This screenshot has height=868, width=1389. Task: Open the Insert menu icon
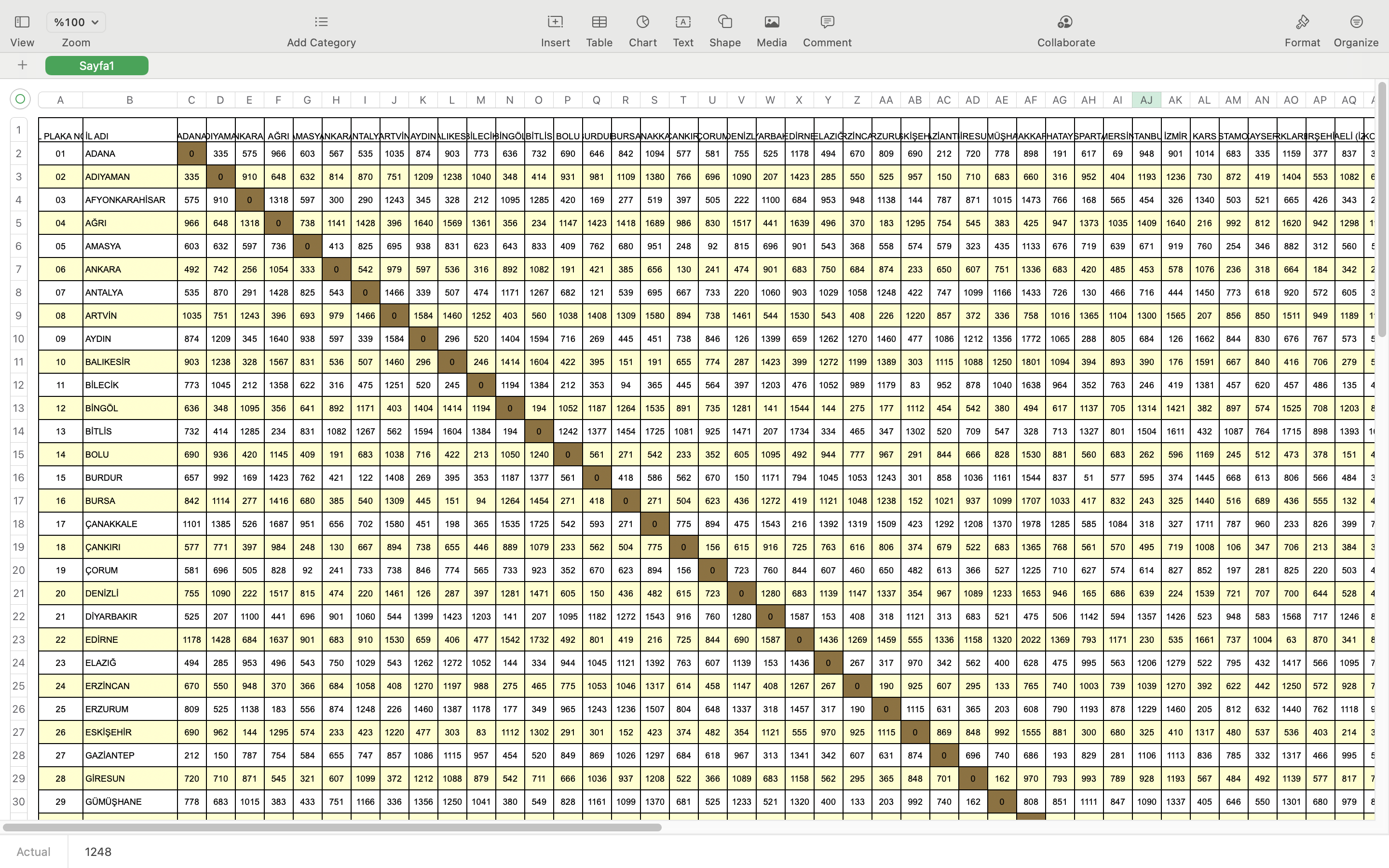[x=555, y=22]
